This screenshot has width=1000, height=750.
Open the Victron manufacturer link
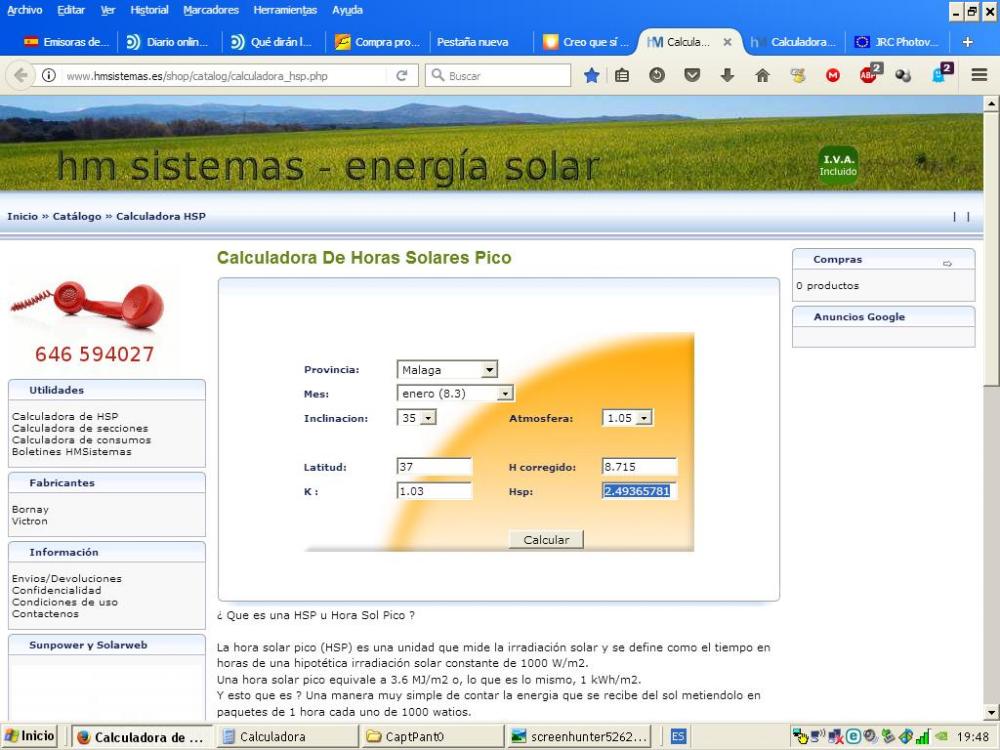pos(29,520)
